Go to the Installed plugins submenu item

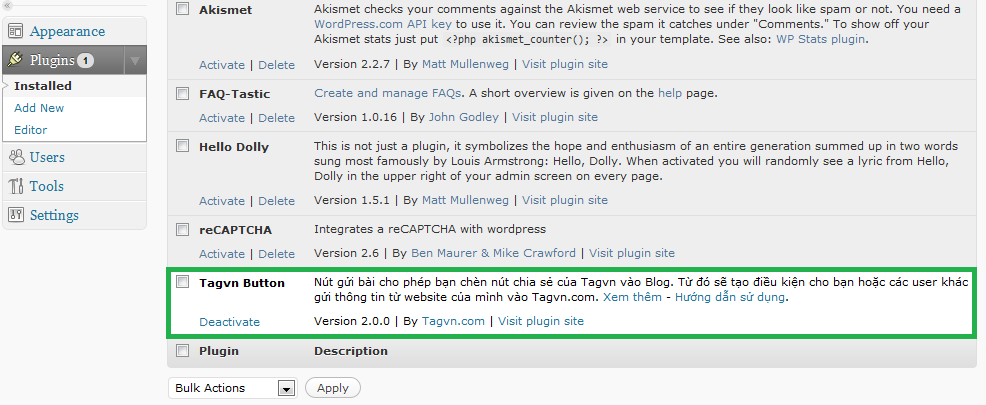point(43,86)
